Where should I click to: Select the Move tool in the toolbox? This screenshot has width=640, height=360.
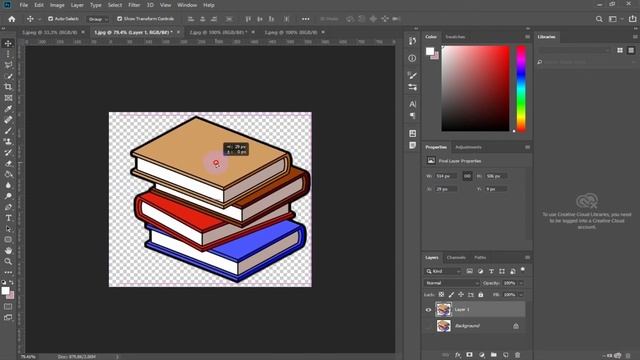click(x=8, y=43)
